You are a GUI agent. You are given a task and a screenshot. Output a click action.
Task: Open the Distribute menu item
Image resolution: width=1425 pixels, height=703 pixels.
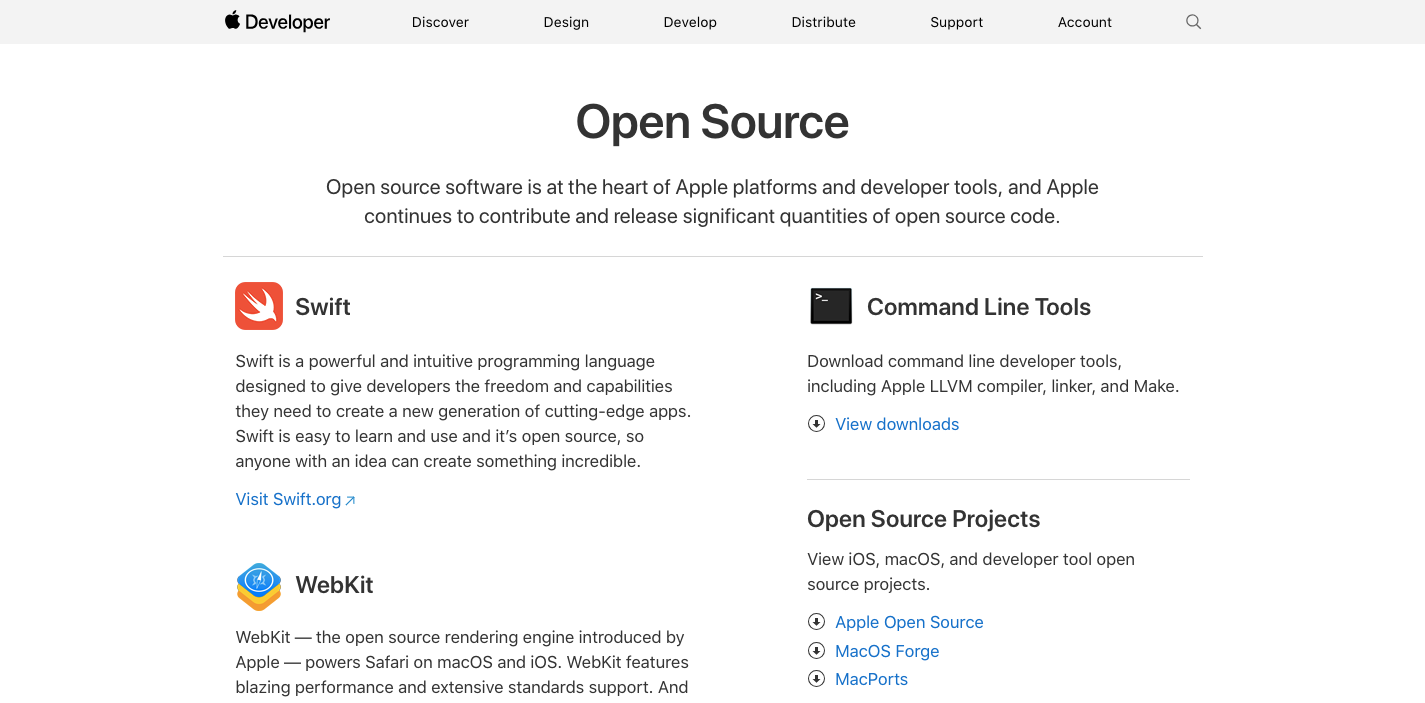pos(823,22)
